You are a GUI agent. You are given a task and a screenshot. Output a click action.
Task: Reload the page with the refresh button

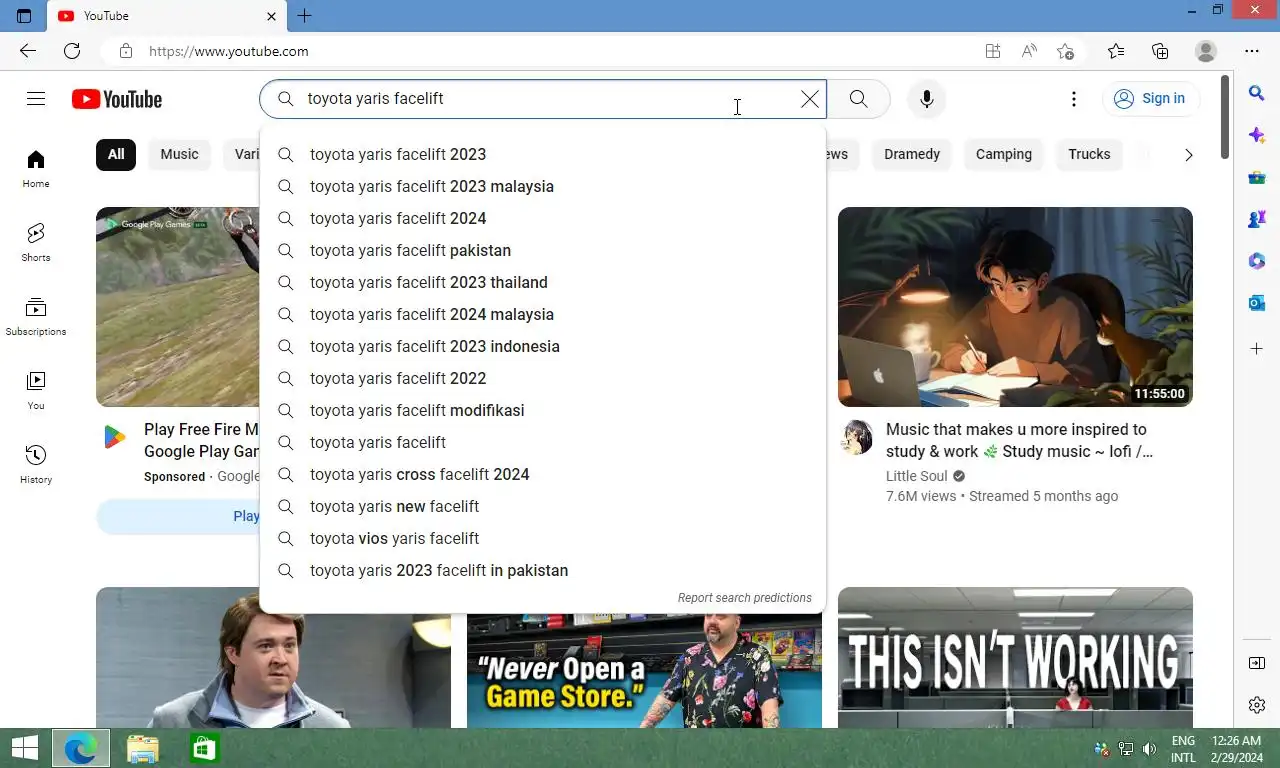[x=72, y=51]
